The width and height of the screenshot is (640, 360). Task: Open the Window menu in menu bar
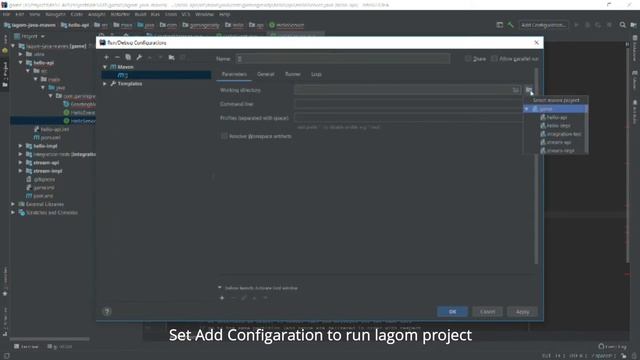click(204, 14)
